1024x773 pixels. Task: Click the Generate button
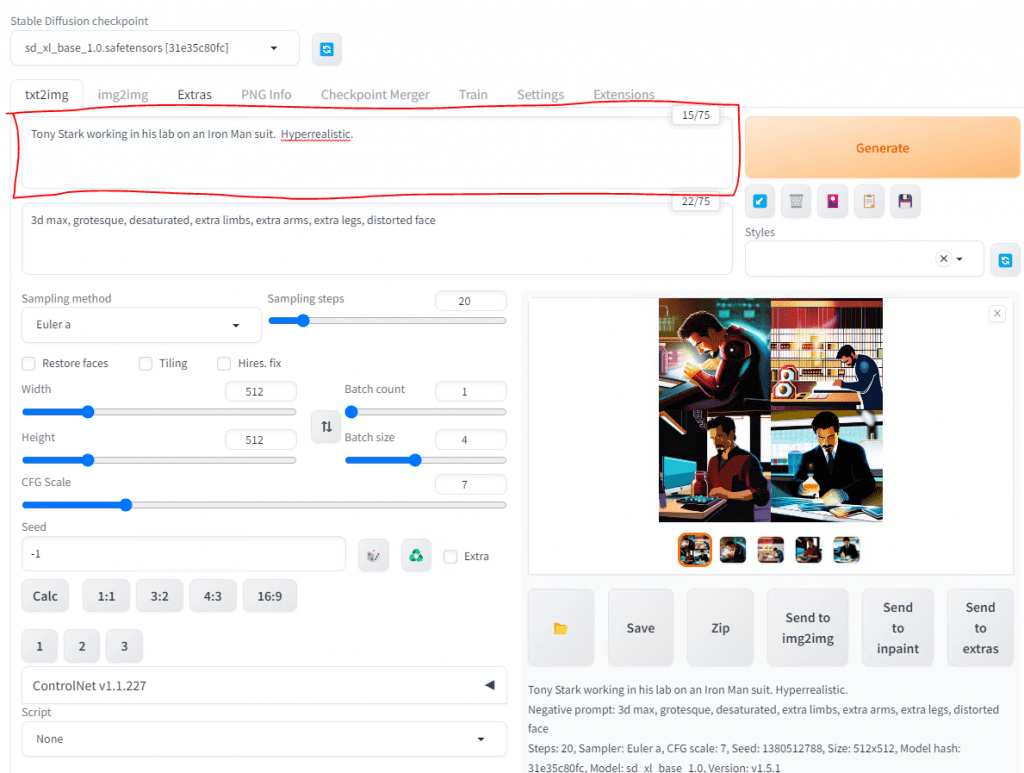[x=882, y=148]
